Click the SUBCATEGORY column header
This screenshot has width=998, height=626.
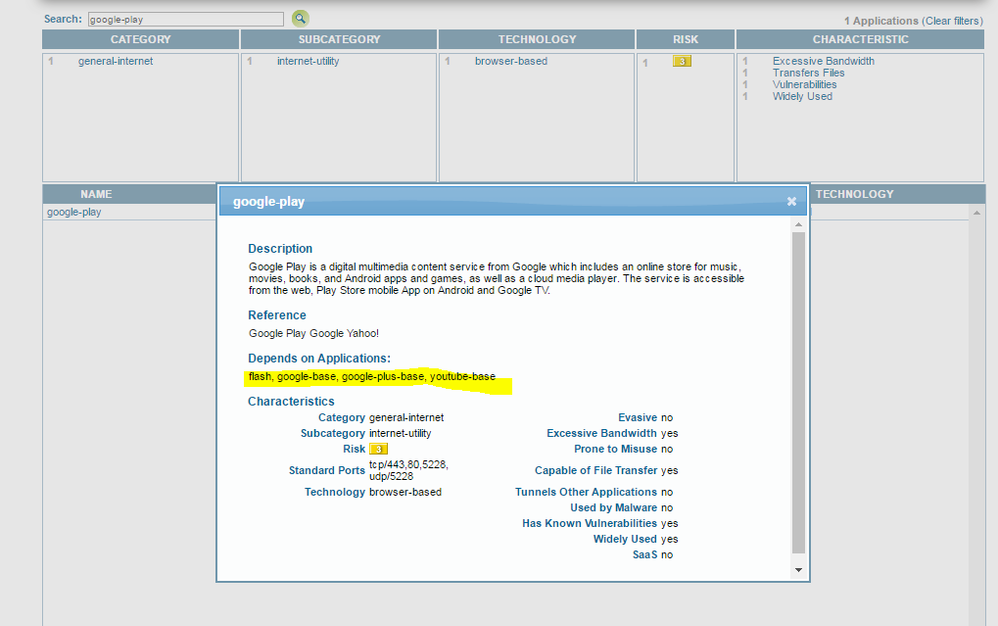tap(339, 39)
